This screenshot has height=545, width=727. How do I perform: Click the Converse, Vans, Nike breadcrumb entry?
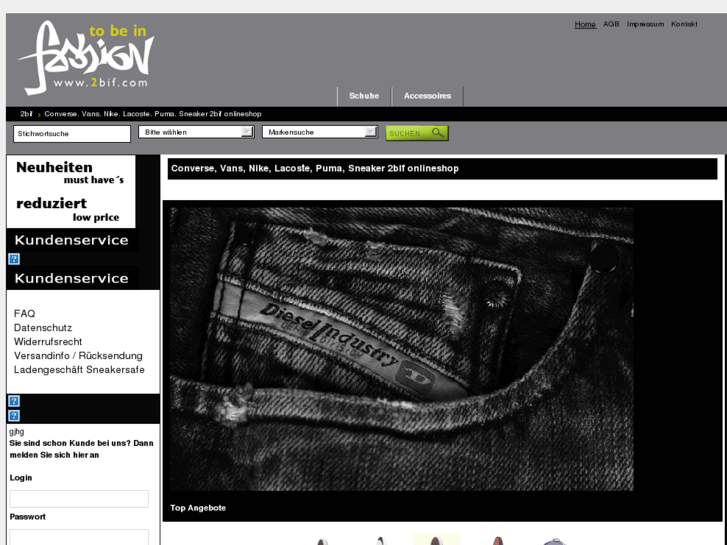click(x=153, y=114)
